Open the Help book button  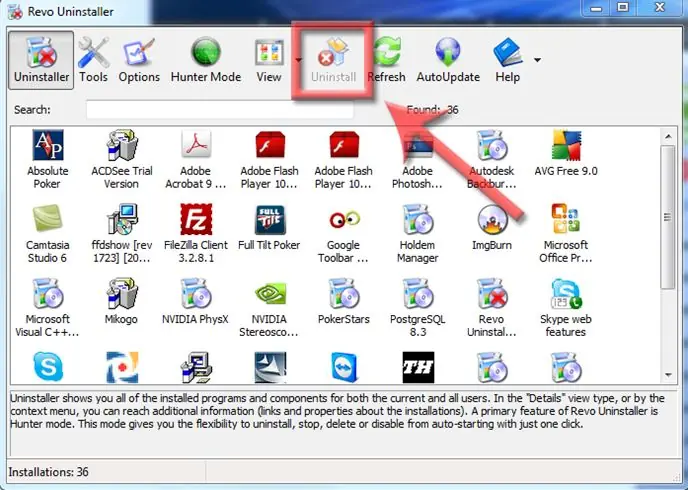pos(508,60)
